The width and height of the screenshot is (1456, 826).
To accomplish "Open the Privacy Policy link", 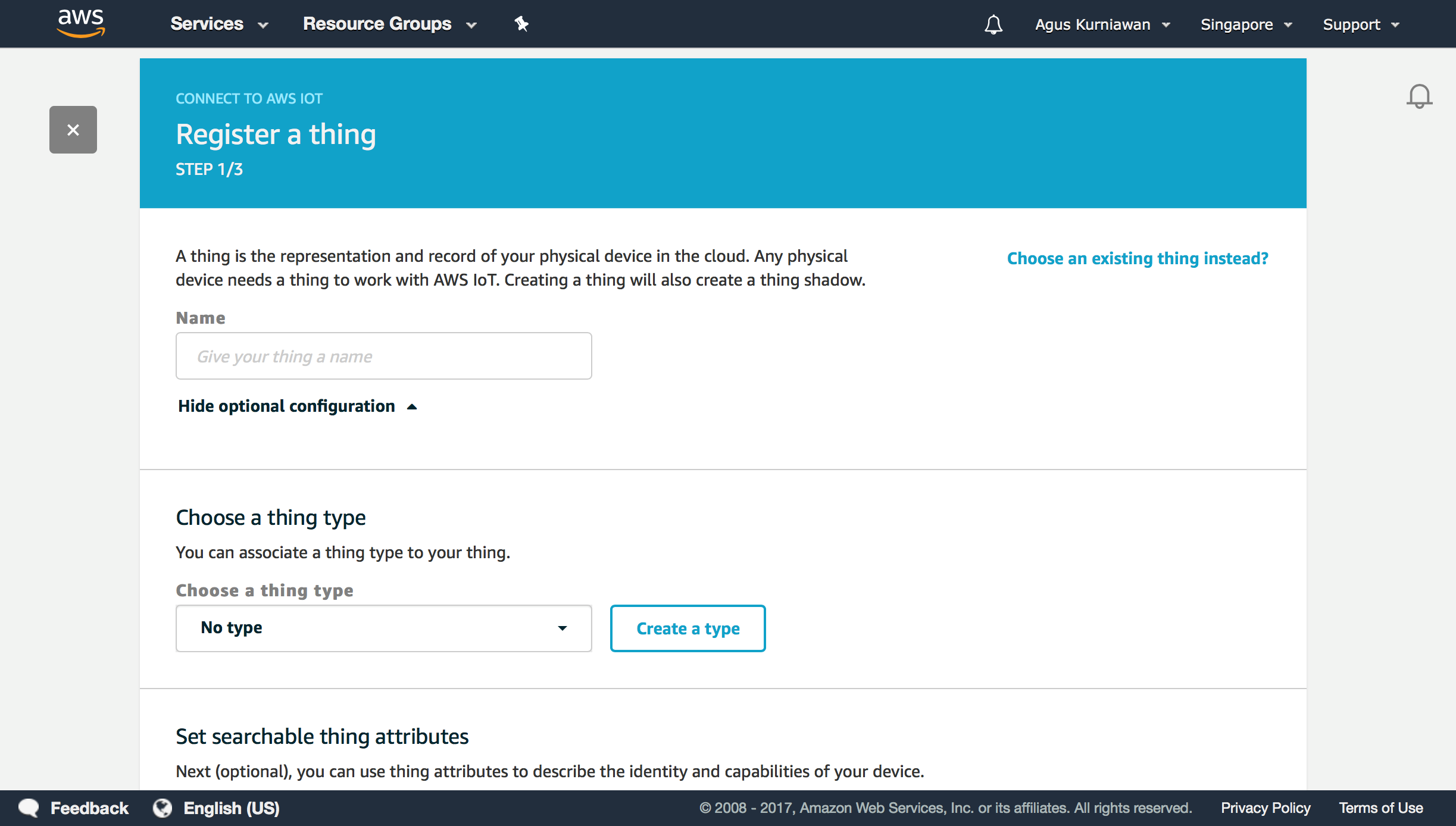I will (1266, 808).
